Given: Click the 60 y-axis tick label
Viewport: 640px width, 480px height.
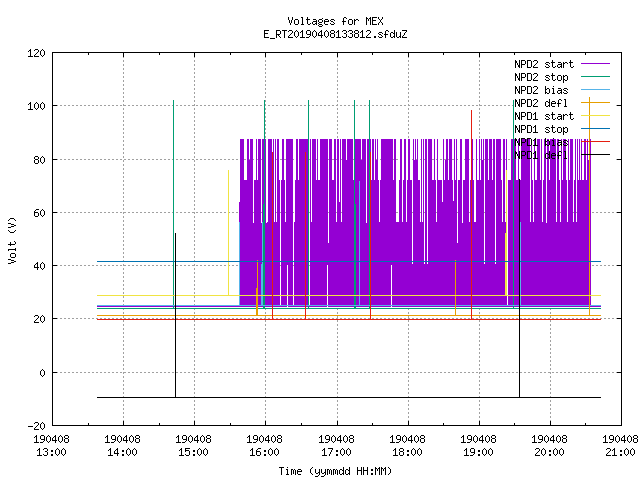Looking at the screenshot, I should 39,213.
